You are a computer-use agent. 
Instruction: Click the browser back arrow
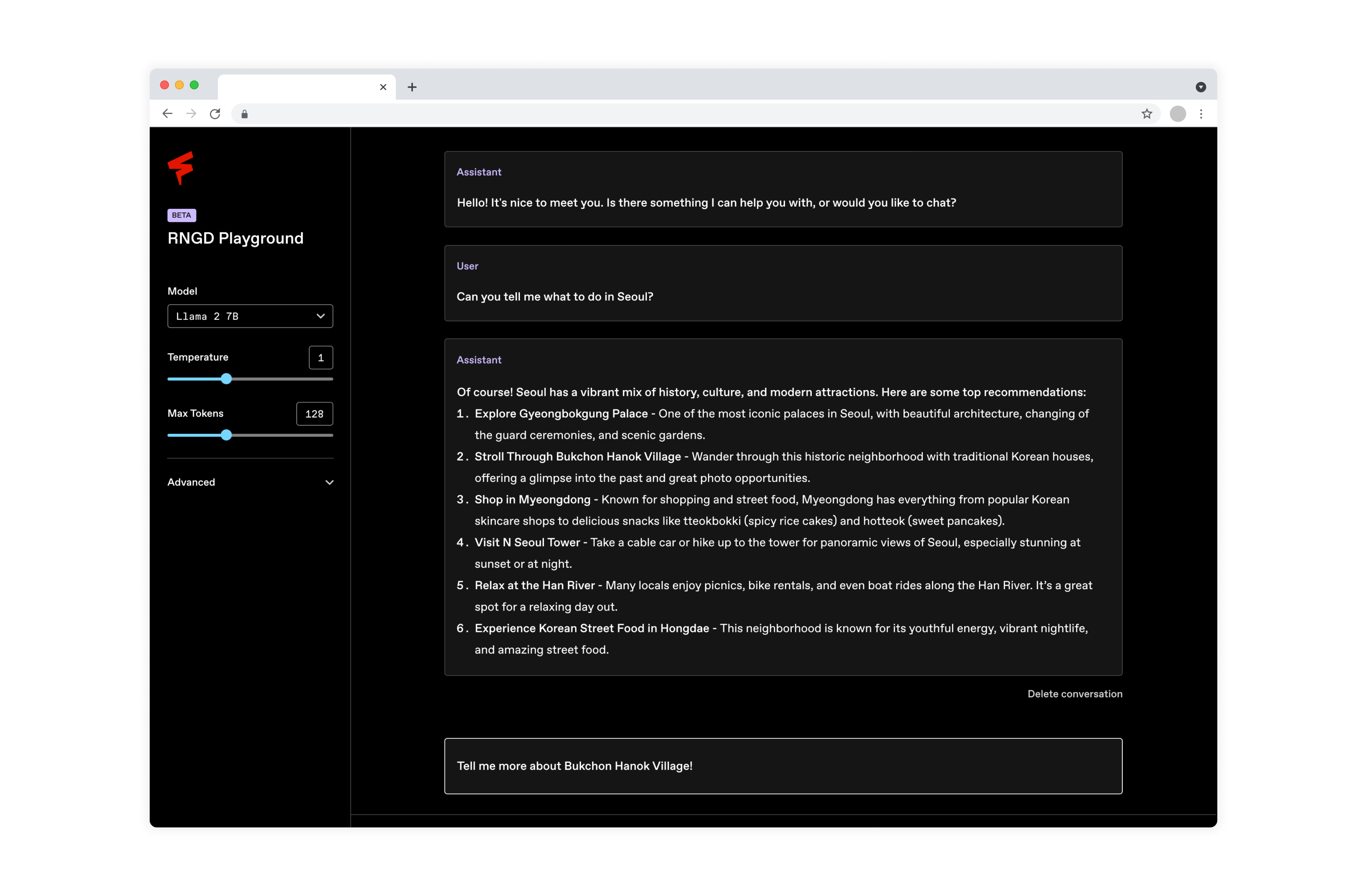tap(167, 114)
